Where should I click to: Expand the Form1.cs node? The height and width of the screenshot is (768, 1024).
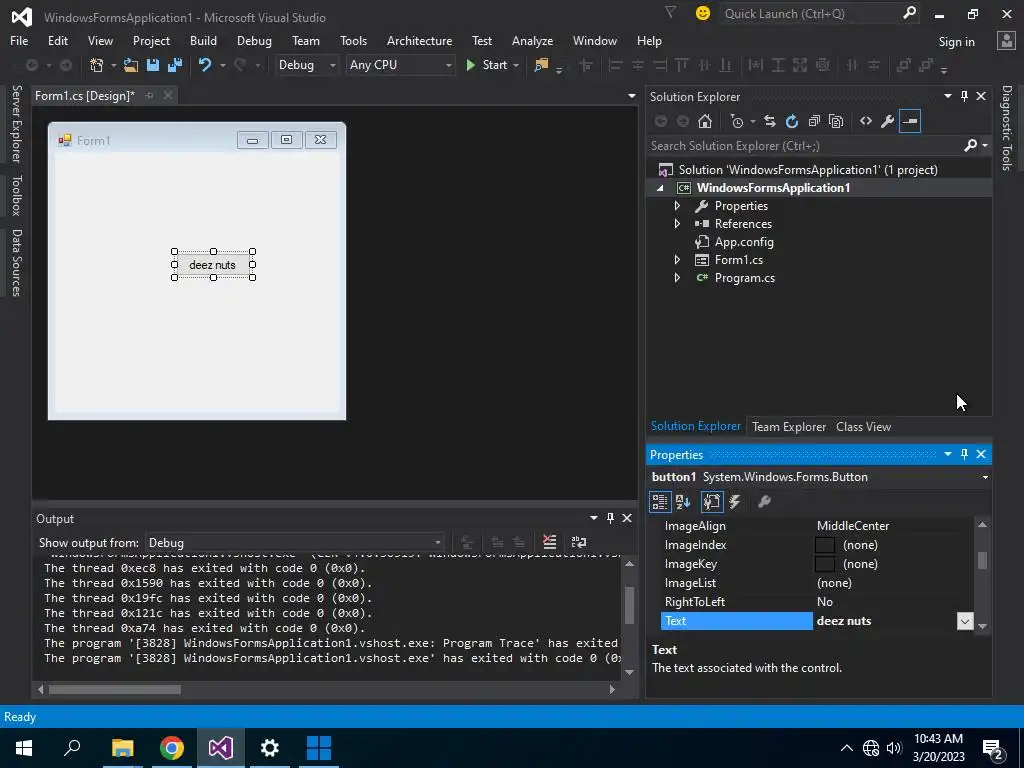(677, 260)
